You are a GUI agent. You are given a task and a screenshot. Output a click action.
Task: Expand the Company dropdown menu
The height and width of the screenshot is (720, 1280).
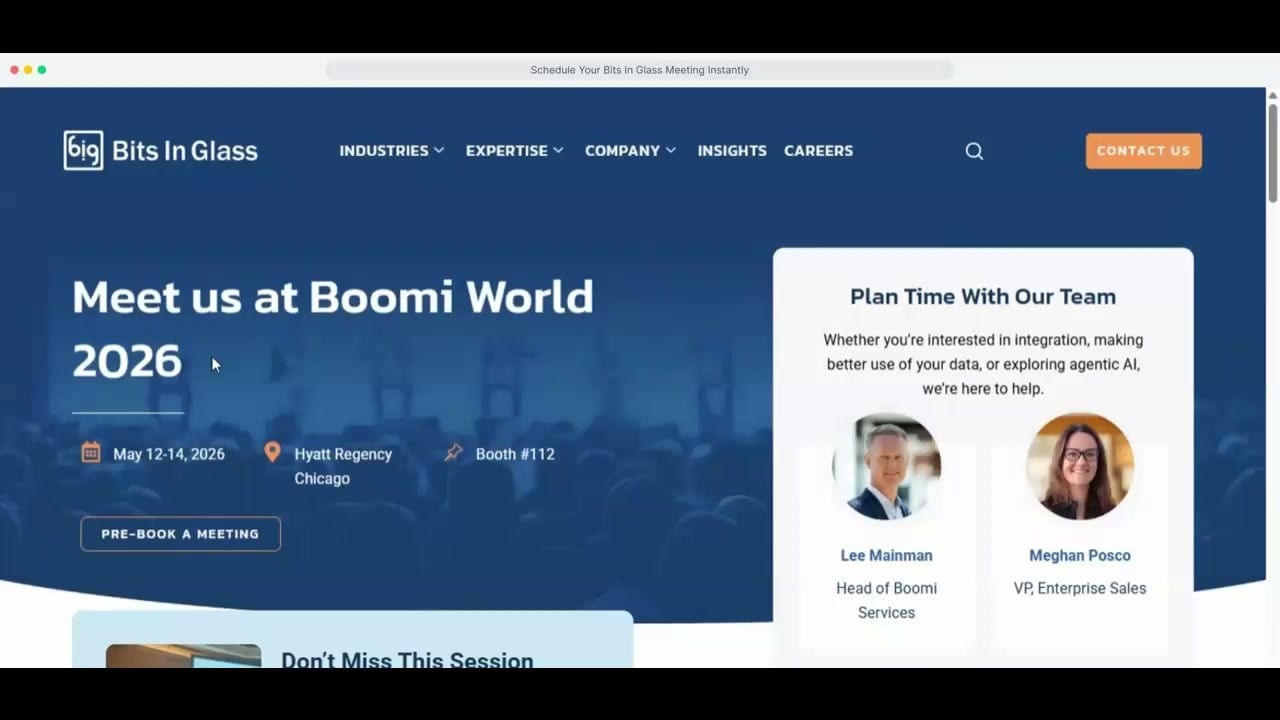coord(631,151)
